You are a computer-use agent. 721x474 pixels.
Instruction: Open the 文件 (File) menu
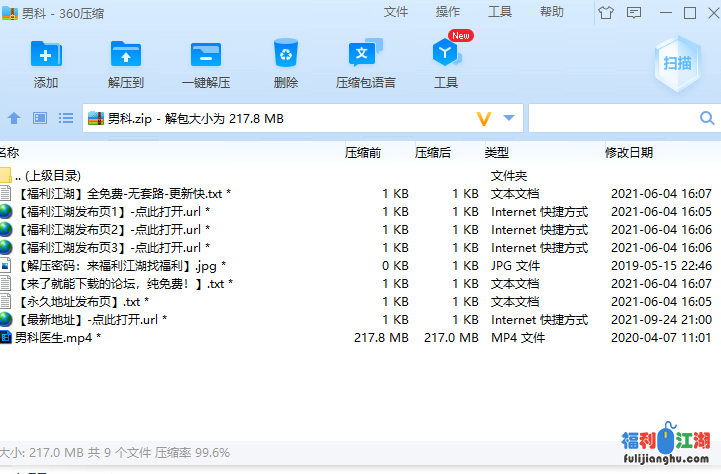coord(396,12)
